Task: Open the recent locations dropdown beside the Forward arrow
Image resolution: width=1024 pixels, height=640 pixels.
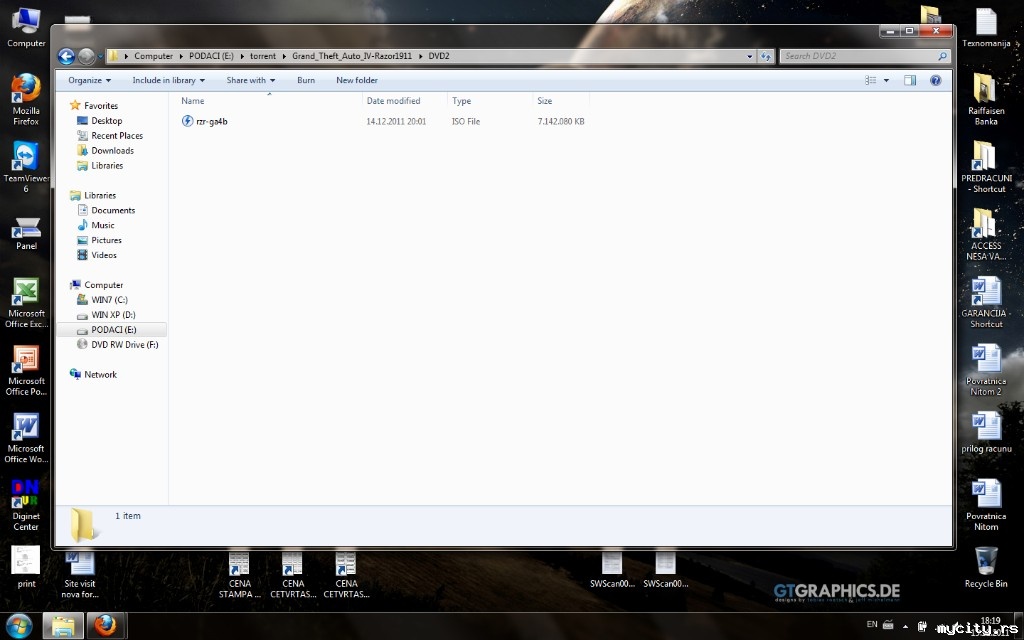Action: tap(101, 57)
